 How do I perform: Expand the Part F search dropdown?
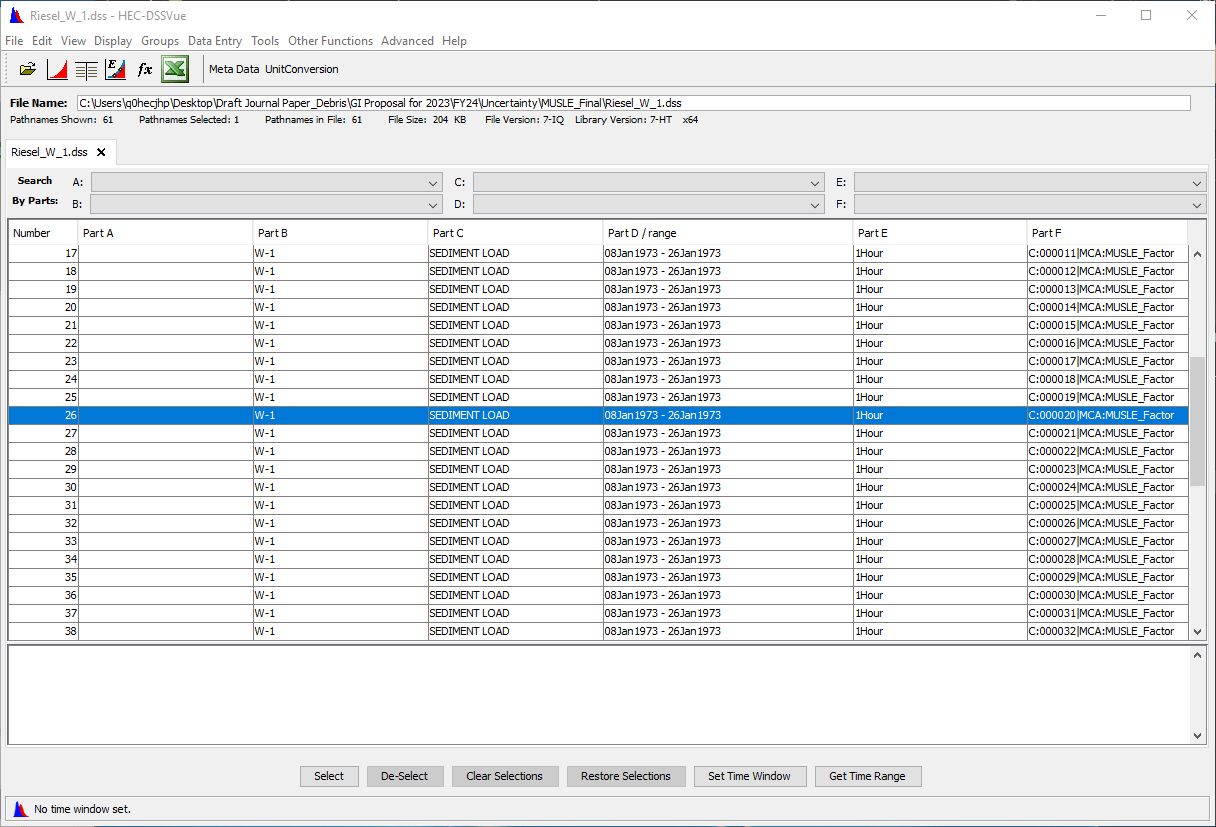[1197, 205]
